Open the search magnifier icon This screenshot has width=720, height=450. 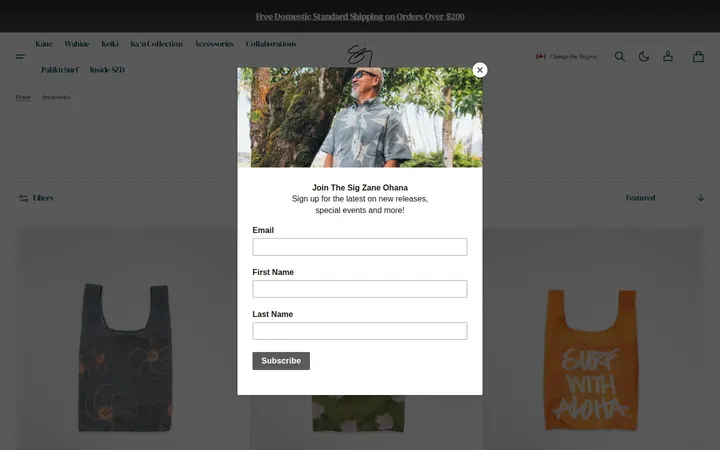[x=620, y=56]
